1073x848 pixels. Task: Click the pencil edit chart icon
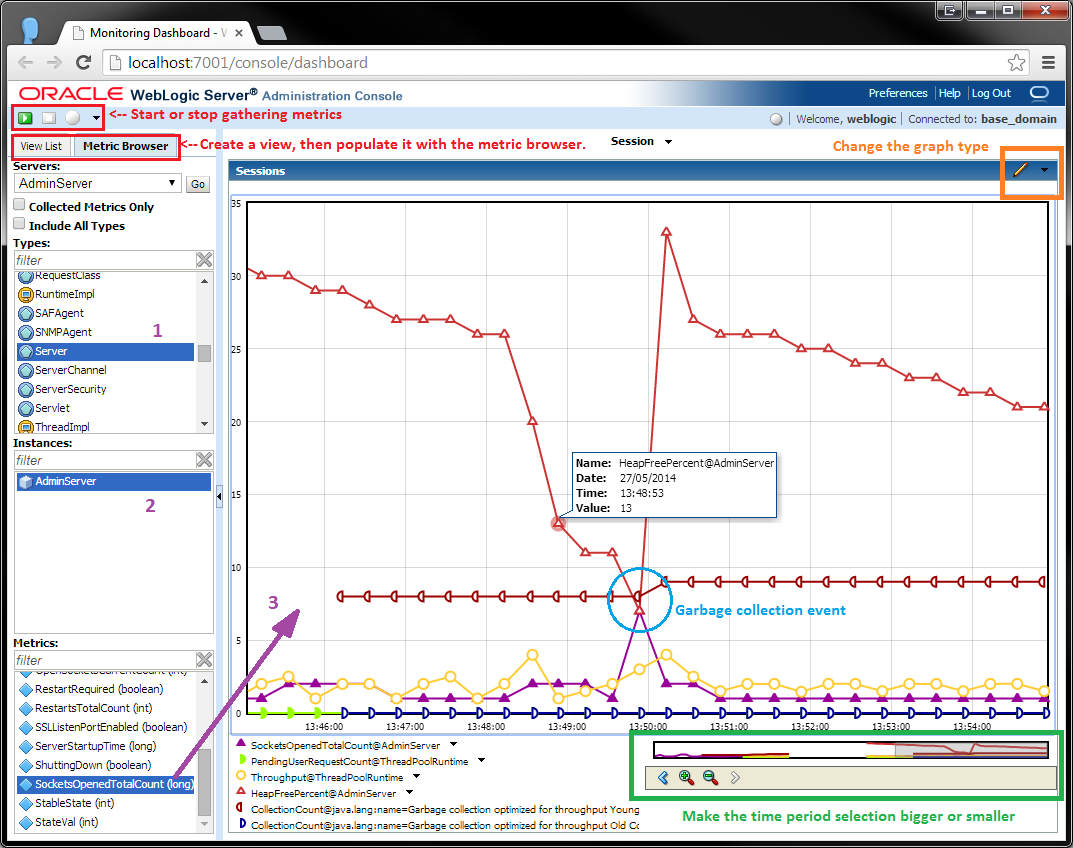pos(1020,170)
